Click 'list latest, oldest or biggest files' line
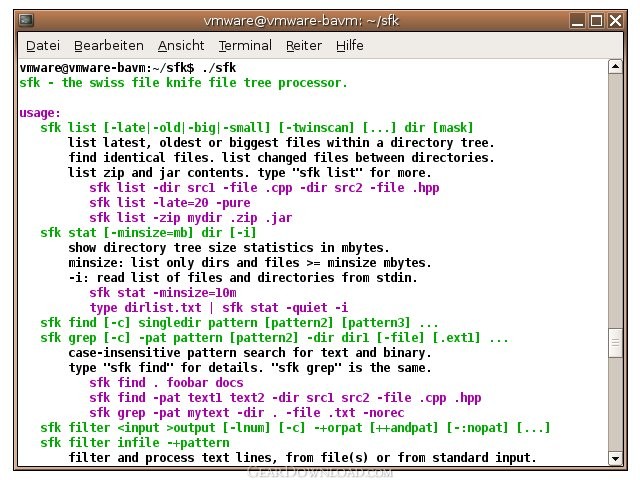Viewport: 640px width, 480px height. tap(281, 143)
